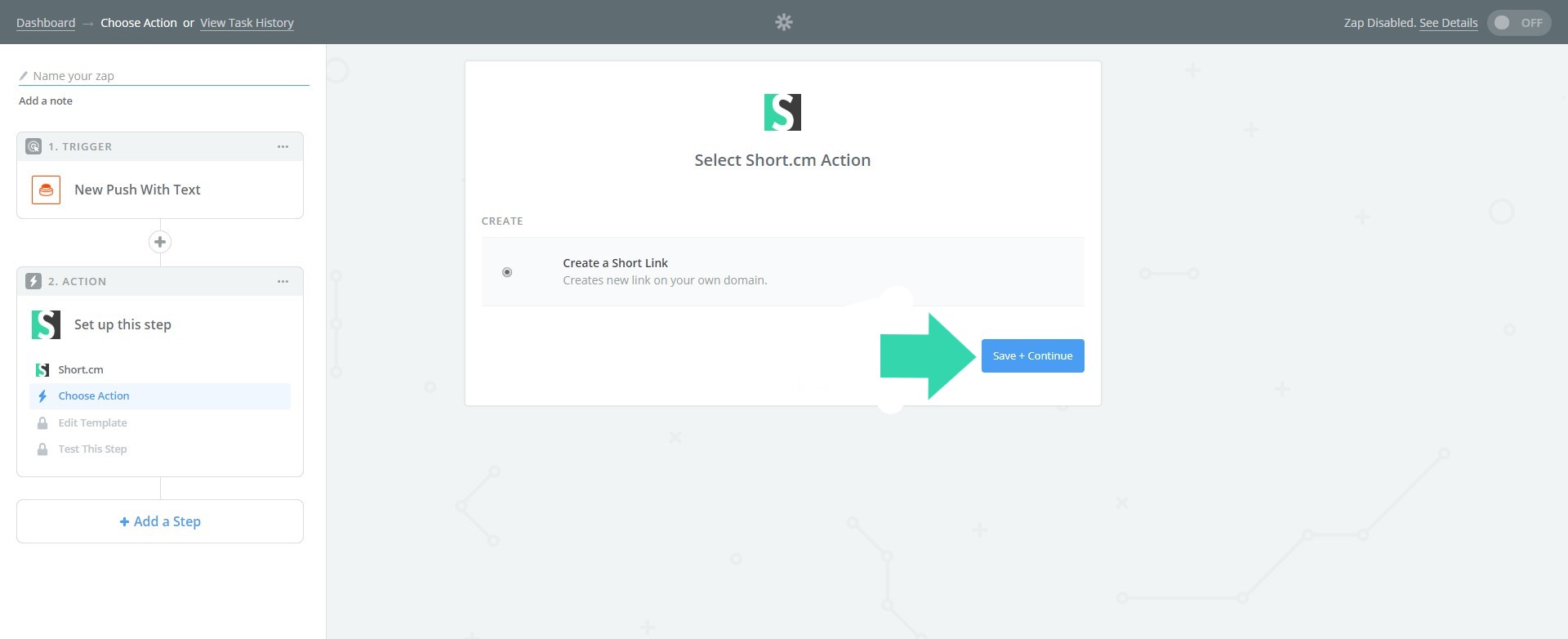Click the Add a Step button
Screen dimensions: 1568x639
(160, 521)
